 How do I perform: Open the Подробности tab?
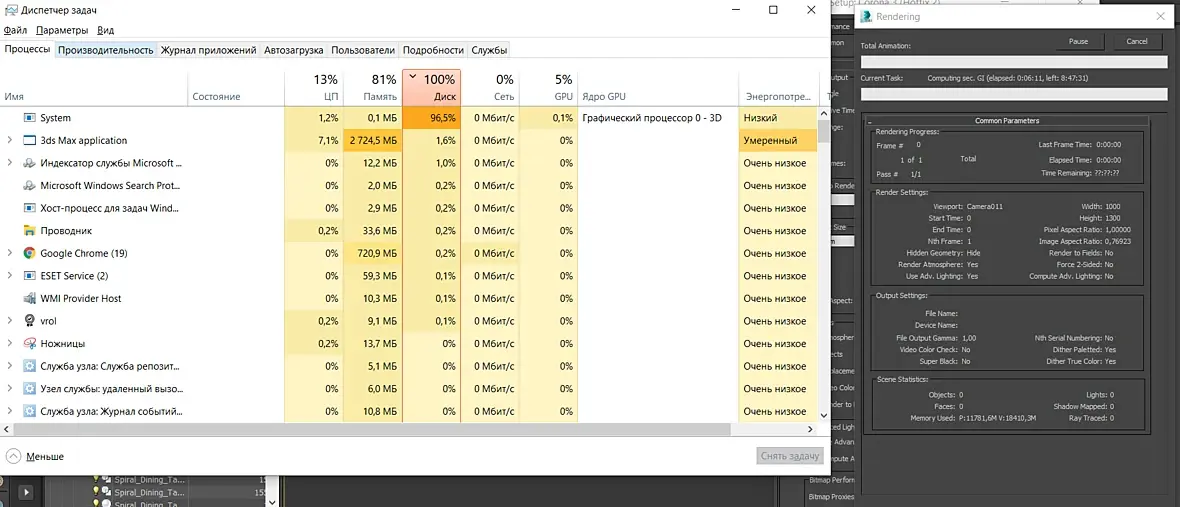434,50
